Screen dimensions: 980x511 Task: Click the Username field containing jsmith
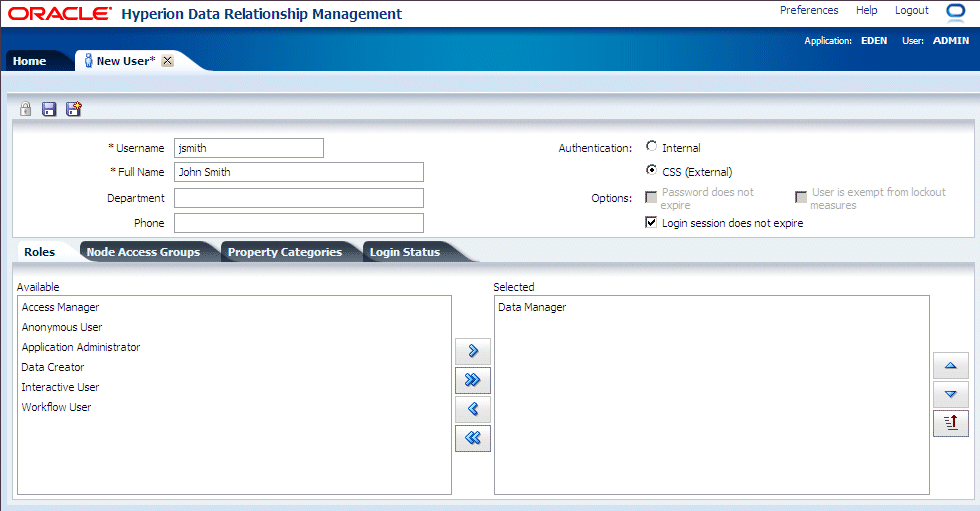click(249, 148)
